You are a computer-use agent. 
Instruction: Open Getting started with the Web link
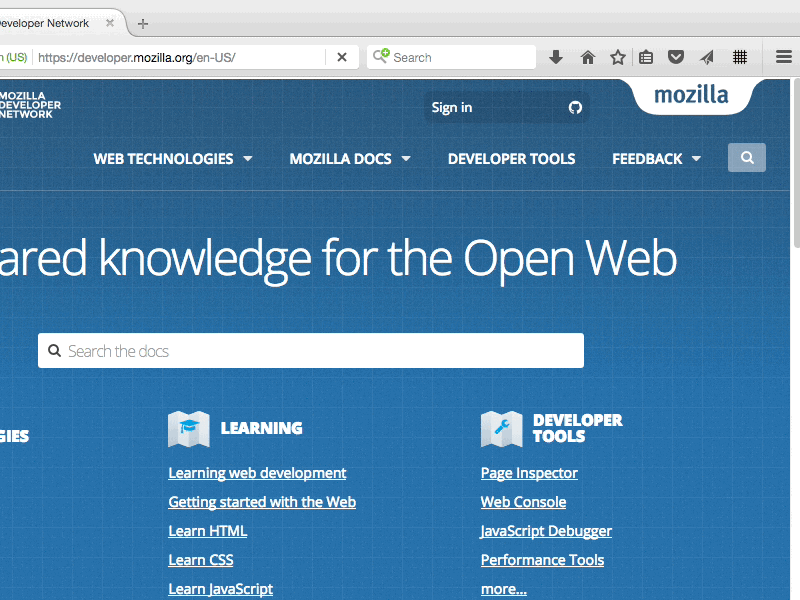click(262, 502)
